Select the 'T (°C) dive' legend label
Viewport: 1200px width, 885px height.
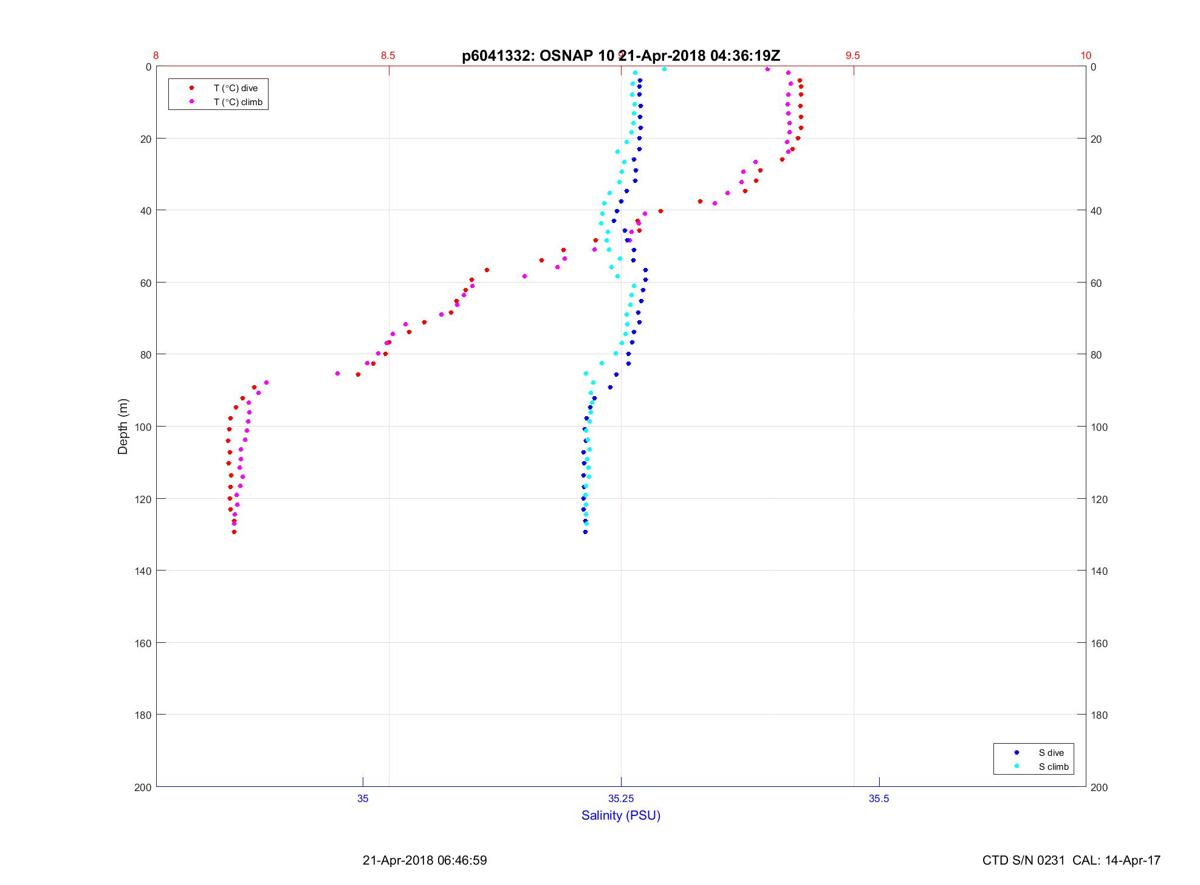[x=235, y=88]
